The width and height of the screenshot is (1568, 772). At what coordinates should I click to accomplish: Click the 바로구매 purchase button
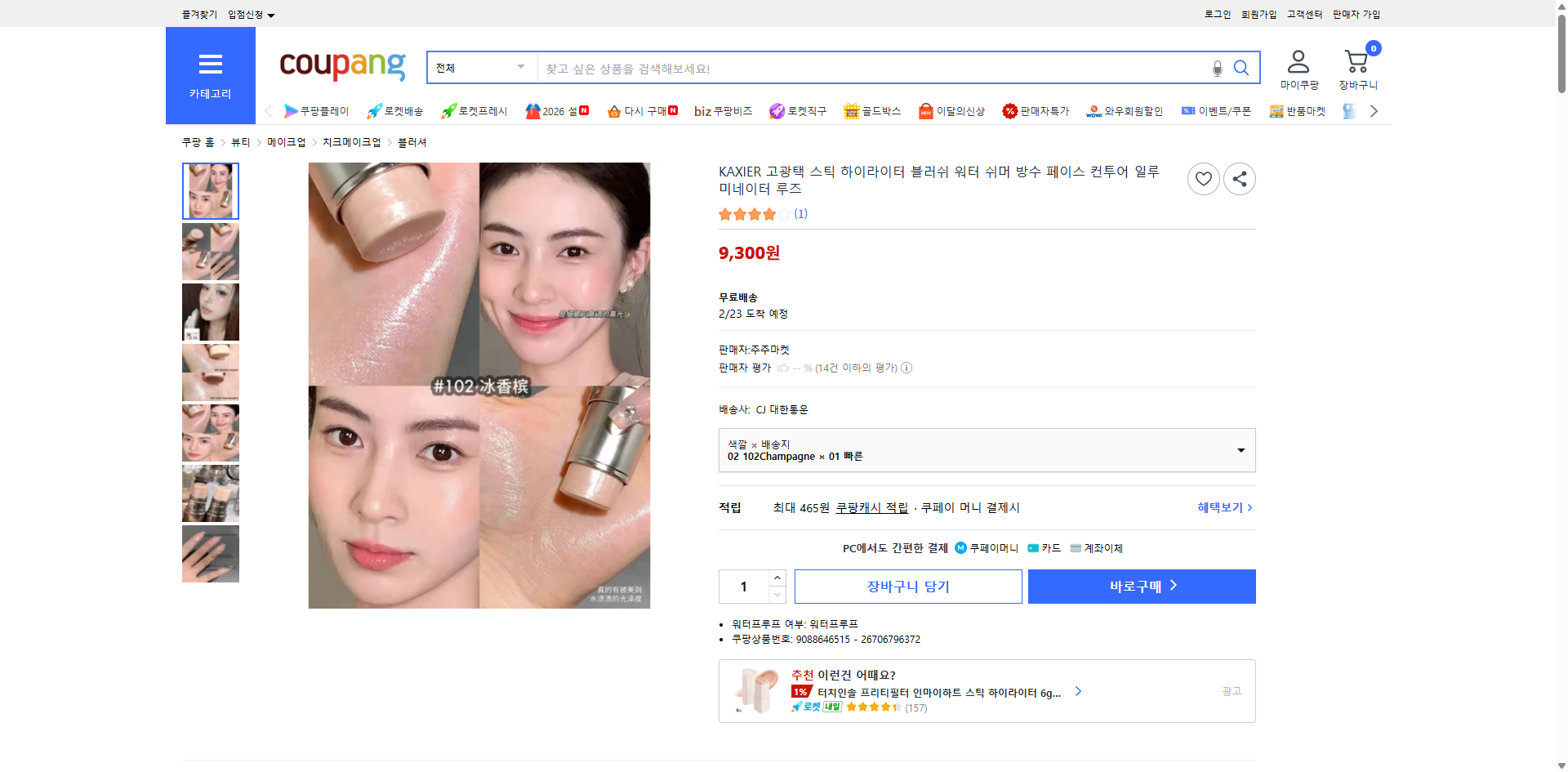1141,586
